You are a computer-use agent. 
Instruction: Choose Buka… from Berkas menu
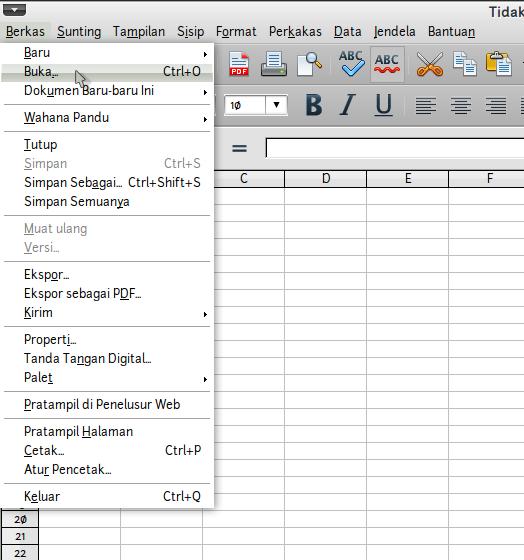[107, 72]
